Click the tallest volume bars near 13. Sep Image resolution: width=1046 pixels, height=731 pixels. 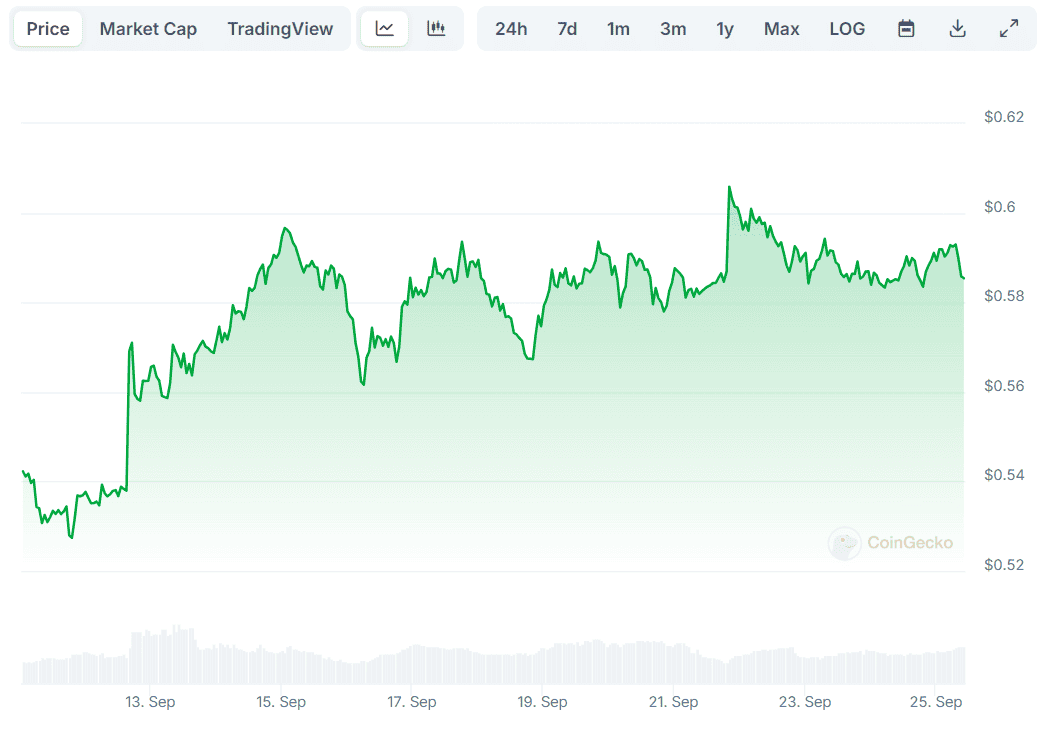tap(176, 654)
